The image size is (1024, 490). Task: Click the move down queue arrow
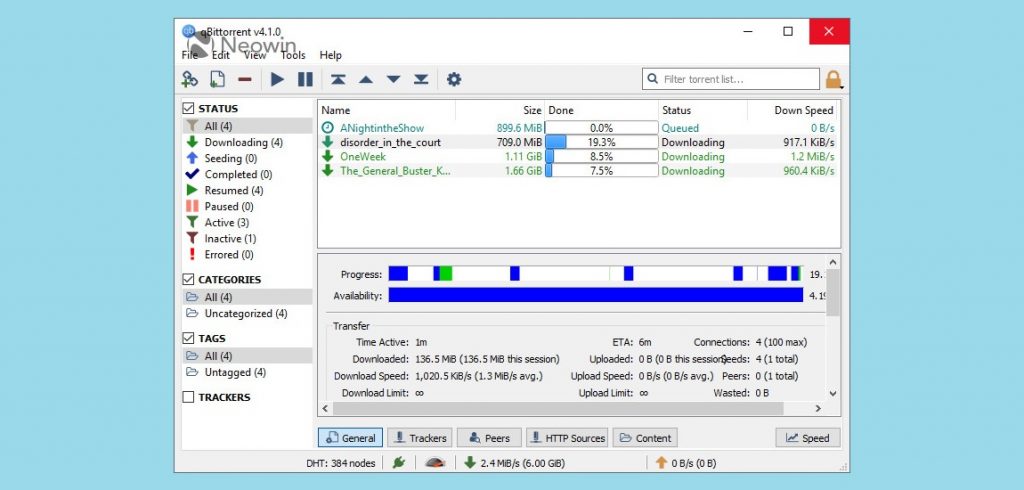click(x=393, y=80)
